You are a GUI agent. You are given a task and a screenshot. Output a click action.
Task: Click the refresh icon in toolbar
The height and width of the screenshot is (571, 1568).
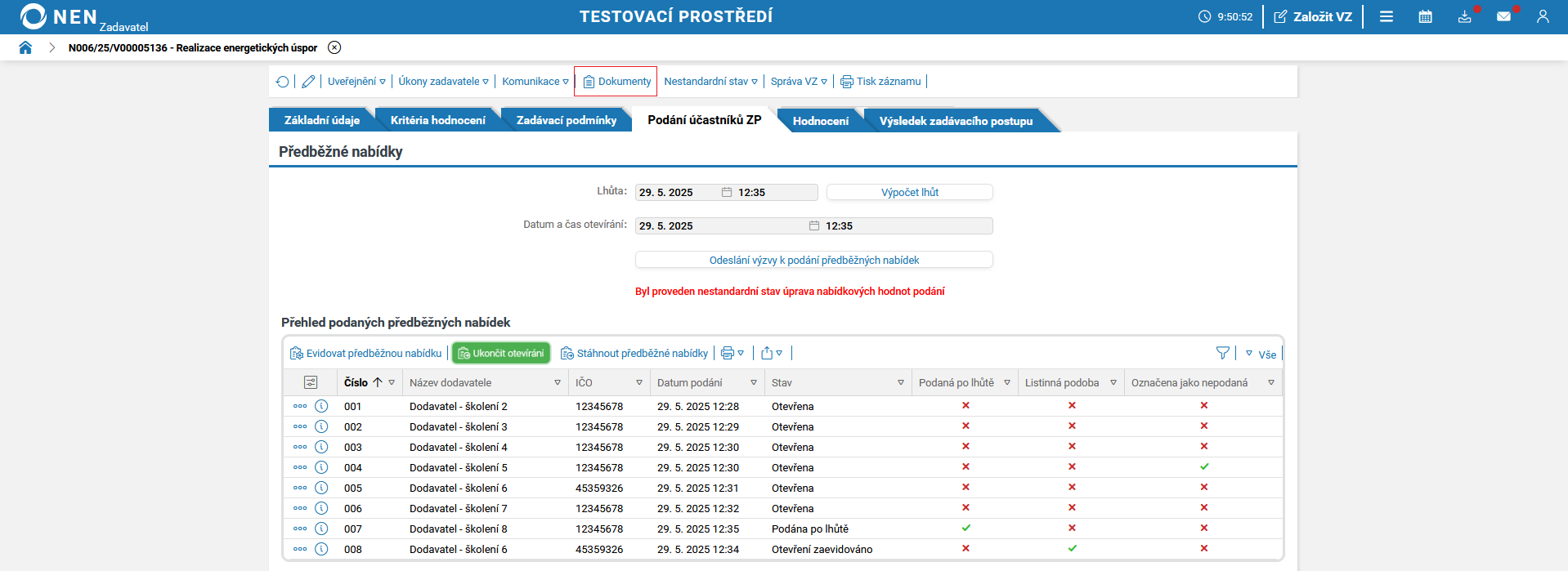pyautogui.click(x=283, y=82)
